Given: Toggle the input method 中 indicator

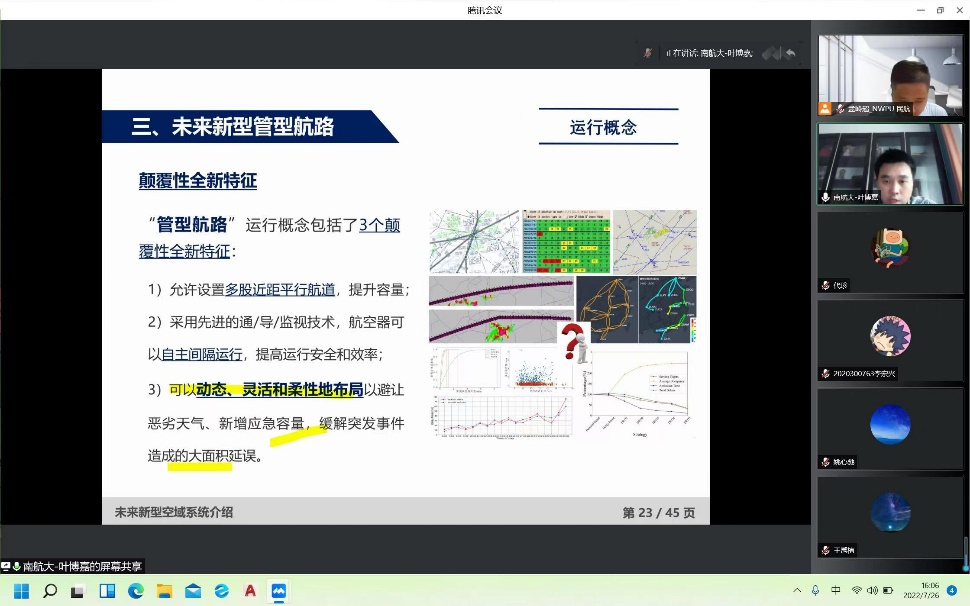Looking at the screenshot, I should (x=836, y=591).
